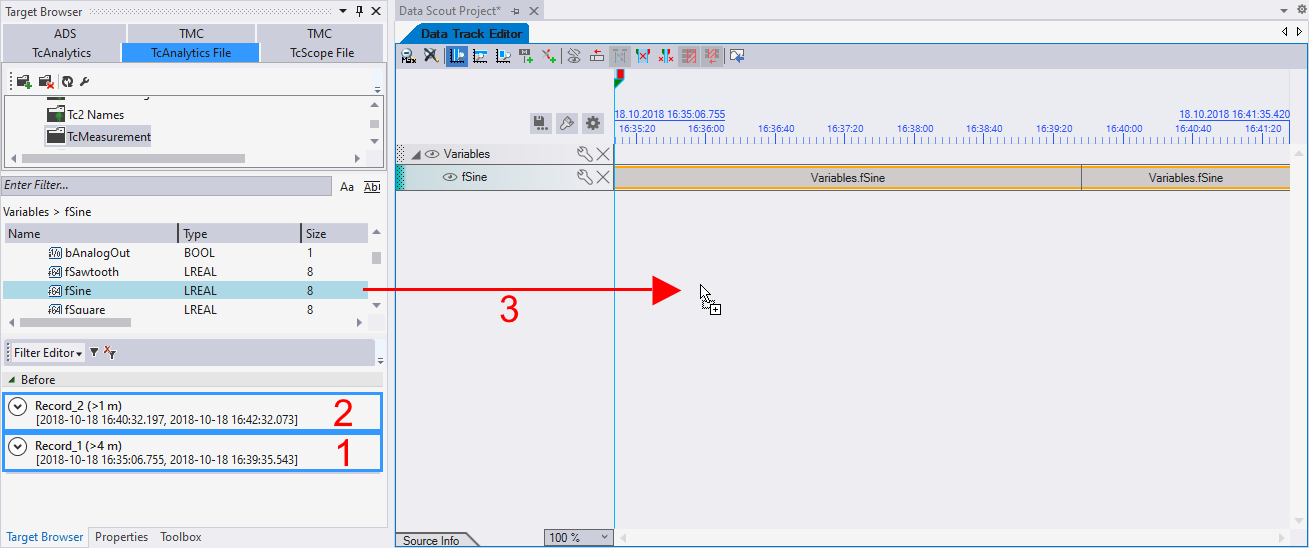Click the save disk icon above the tracks
This screenshot has width=1309, height=548.
(x=540, y=123)
